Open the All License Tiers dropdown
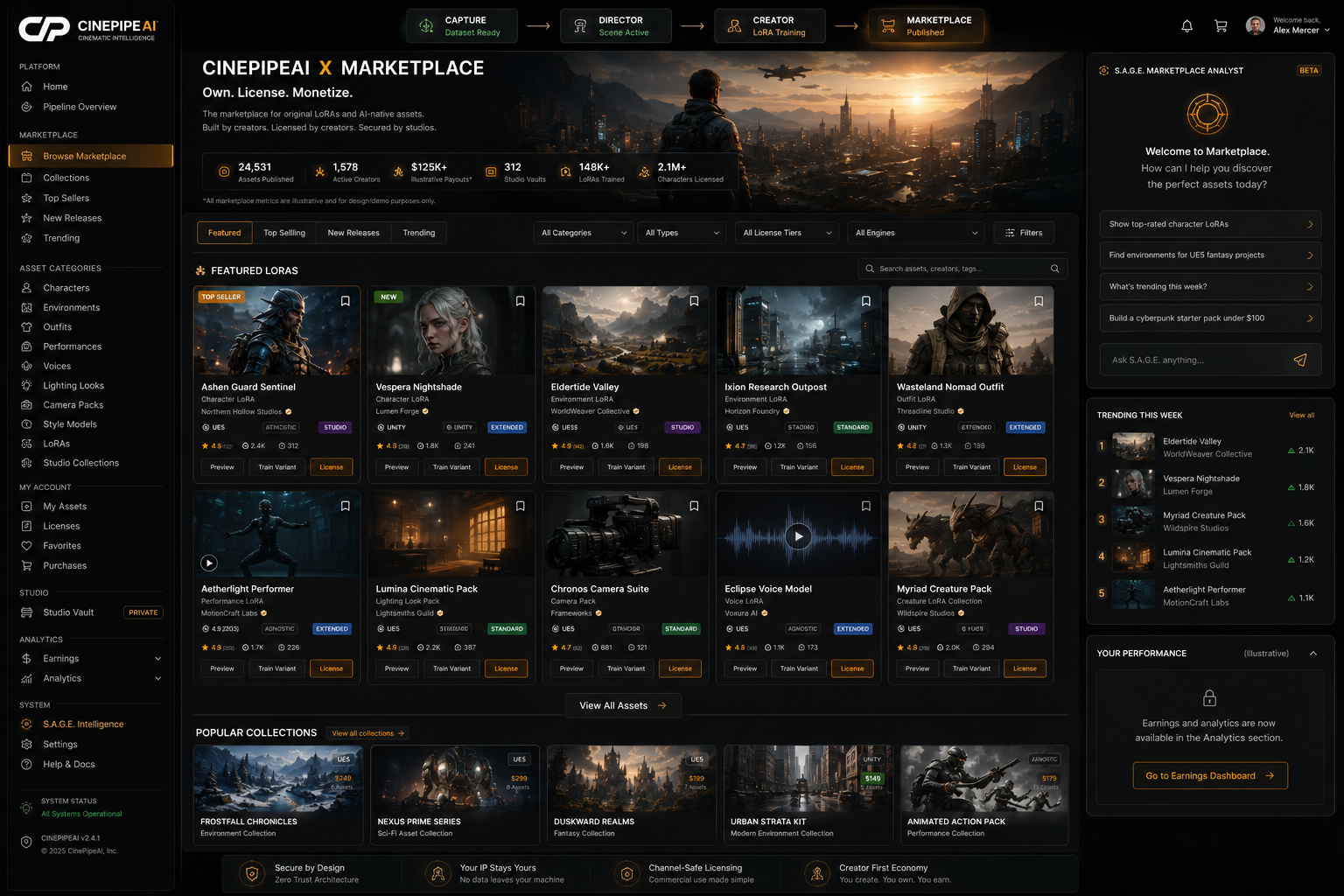 [787, 233]
